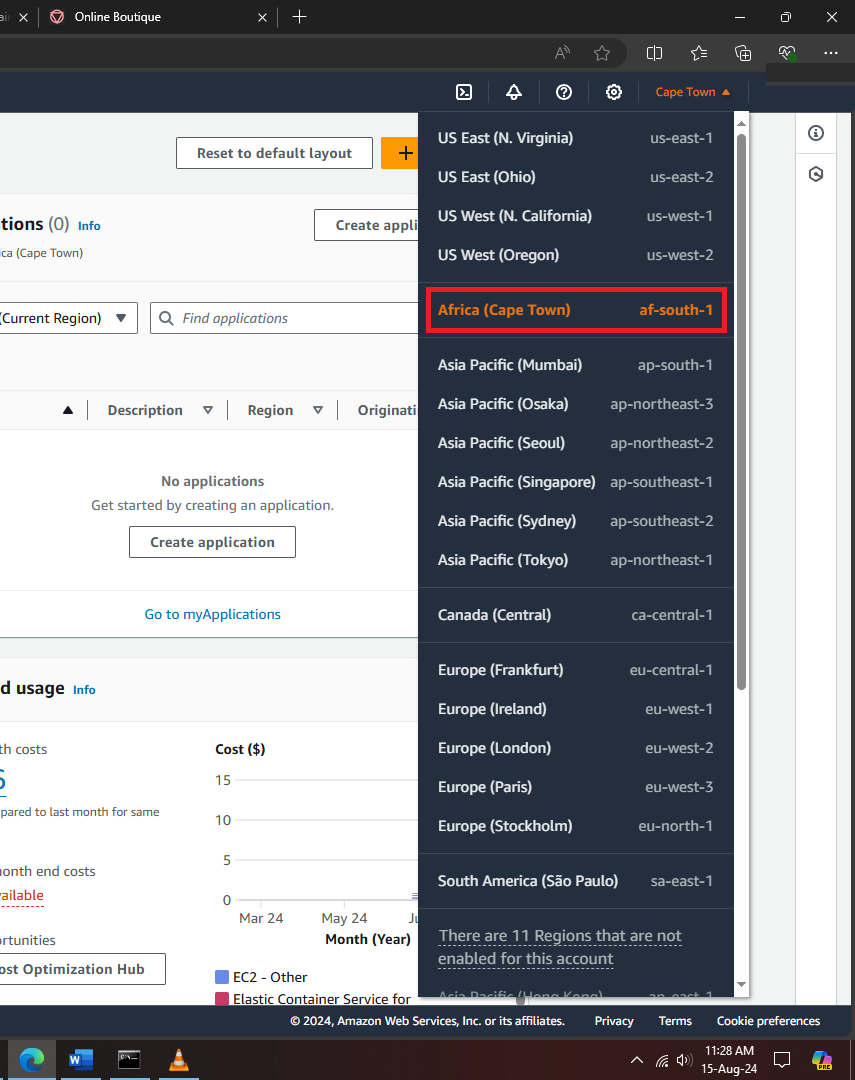Click the region list scrollbar thumb
Image resolution: width=855 pixels, height=1080 pixels.
[741, 411]
